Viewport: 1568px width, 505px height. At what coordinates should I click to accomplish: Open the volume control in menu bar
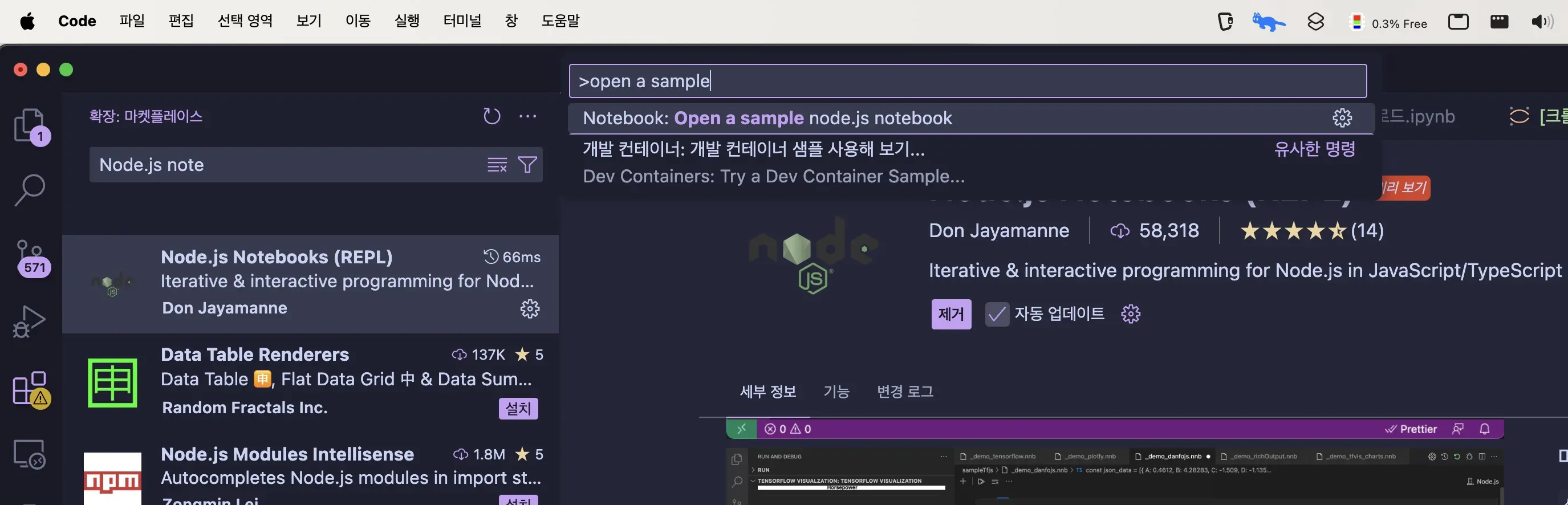click(1542, 22)
